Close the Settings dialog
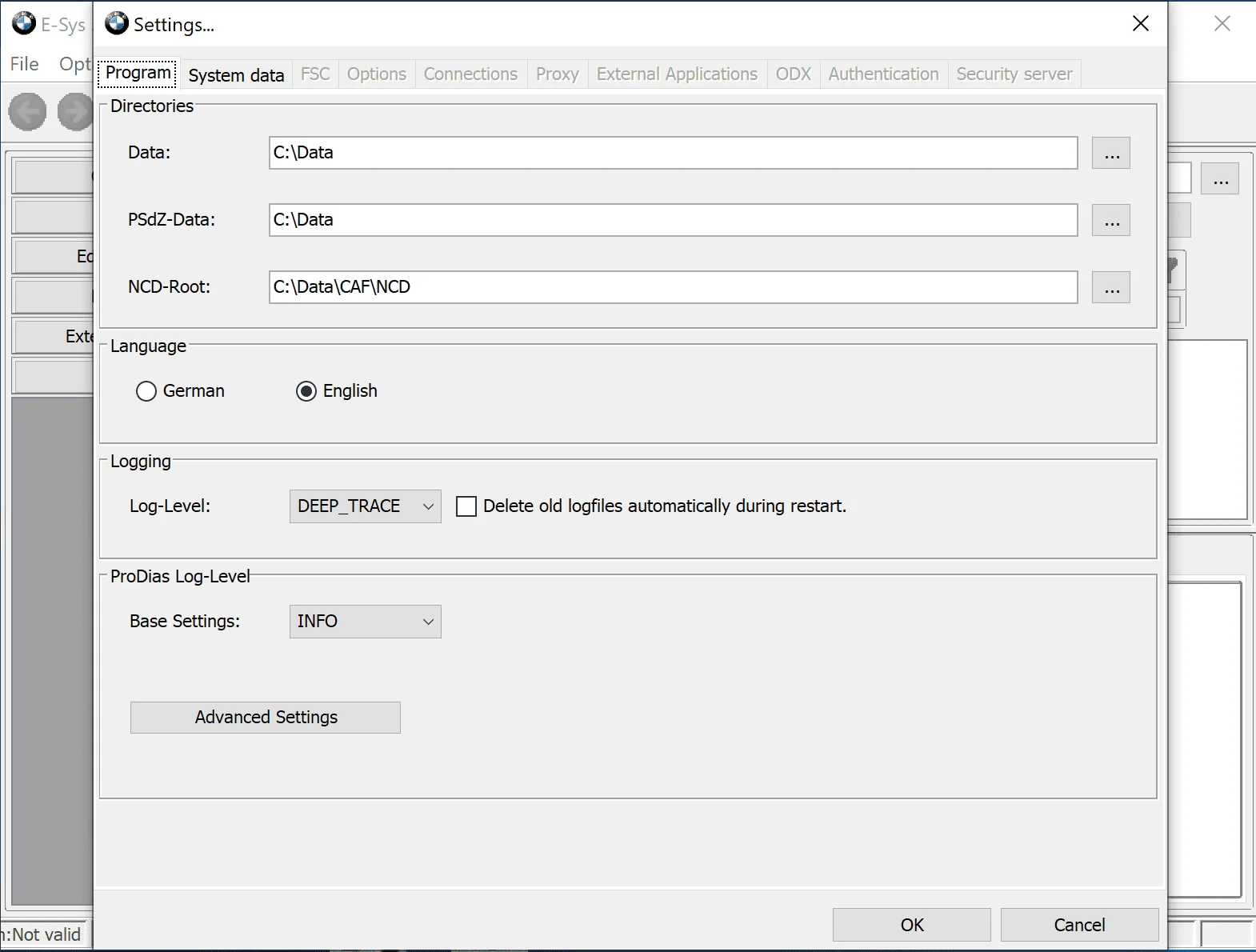The height and width of the screenshot is (952, 1256). tap(1141, 24)
